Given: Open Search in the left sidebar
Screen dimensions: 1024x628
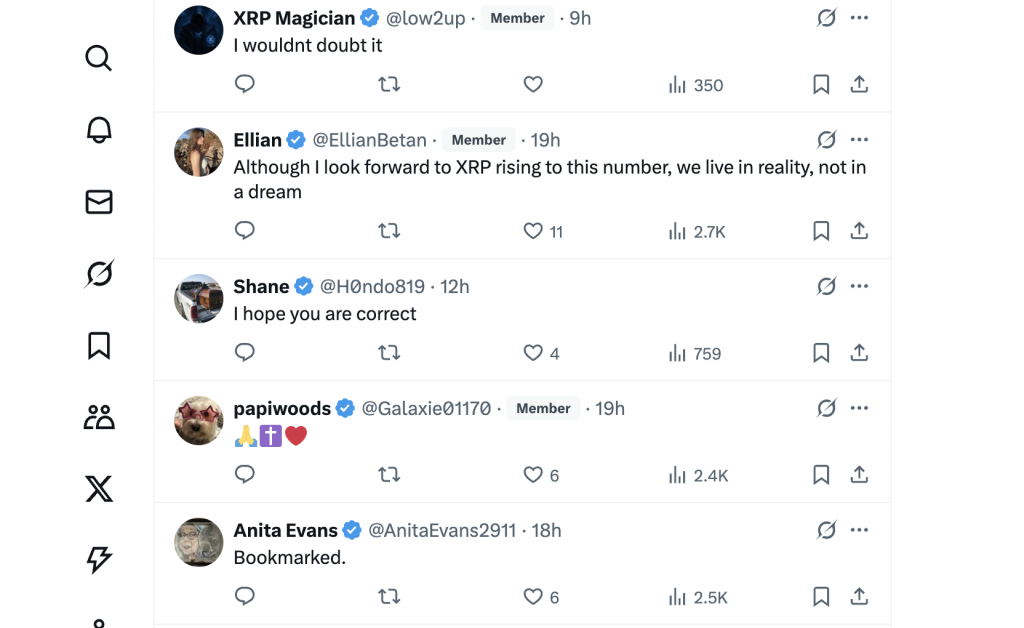Looking at the screenshot, I should 98,58.
